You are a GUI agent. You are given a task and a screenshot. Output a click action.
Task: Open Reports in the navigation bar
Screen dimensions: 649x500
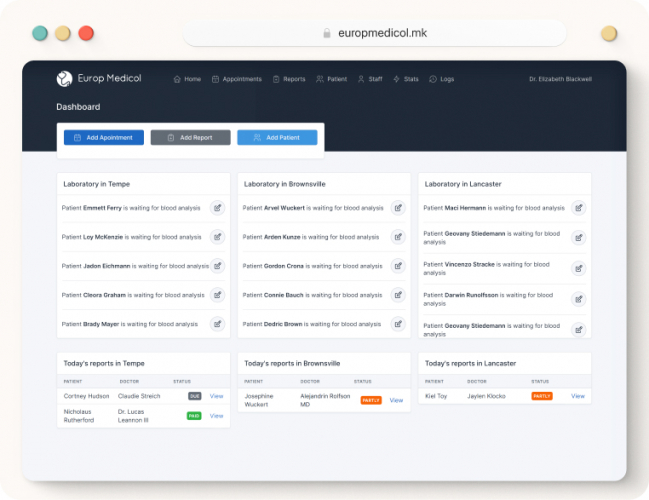[289, 79]
